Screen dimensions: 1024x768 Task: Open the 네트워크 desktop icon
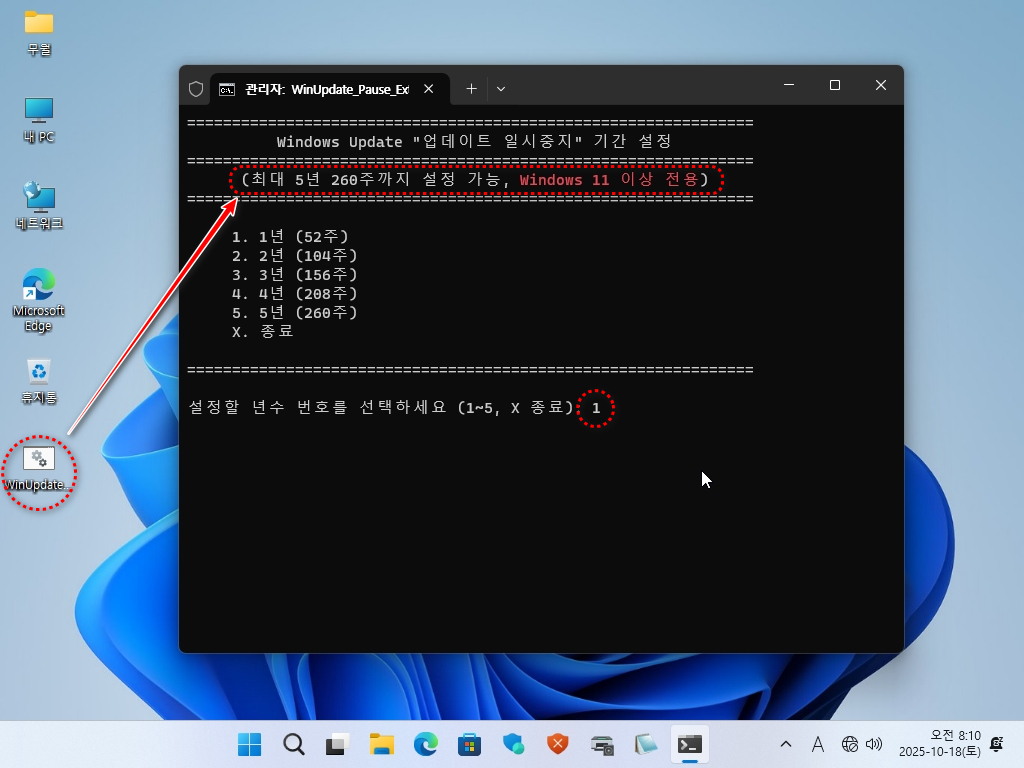coord(39,206)
